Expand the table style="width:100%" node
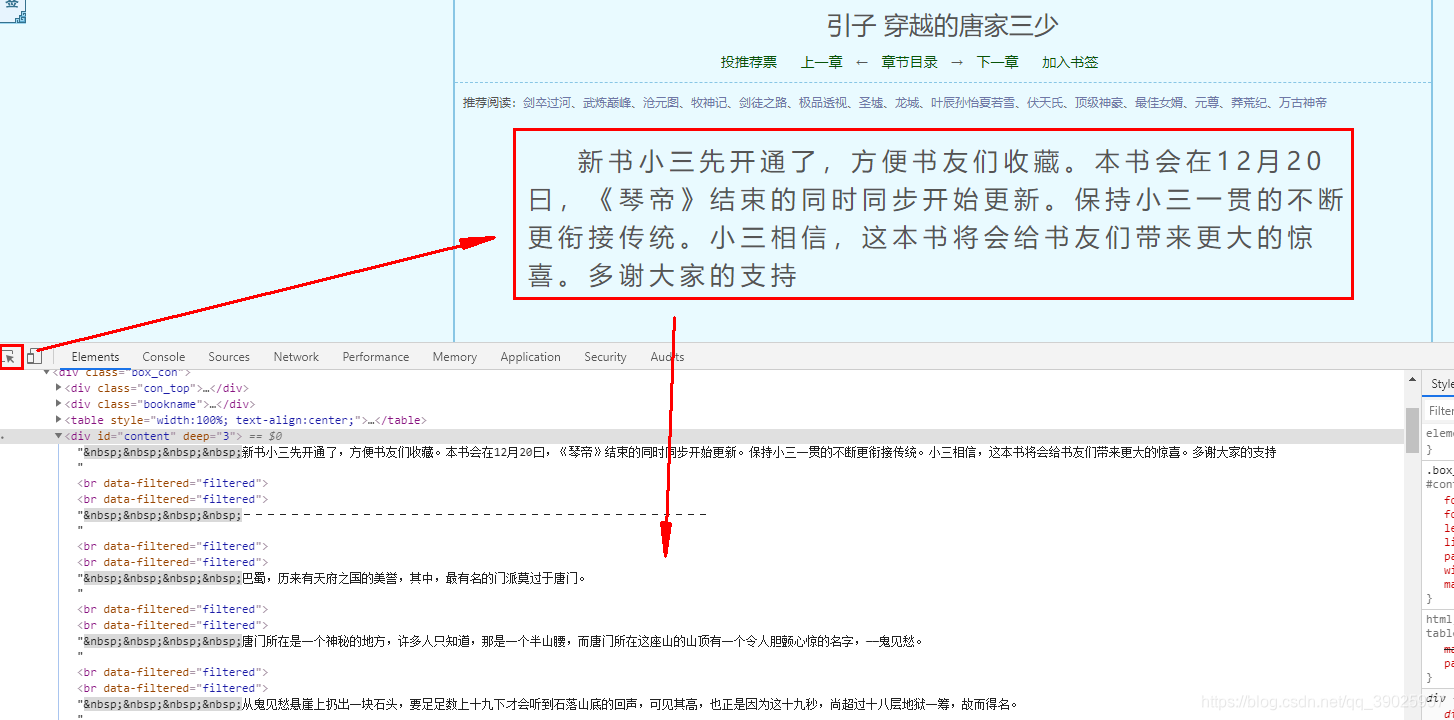 (58, 420)
